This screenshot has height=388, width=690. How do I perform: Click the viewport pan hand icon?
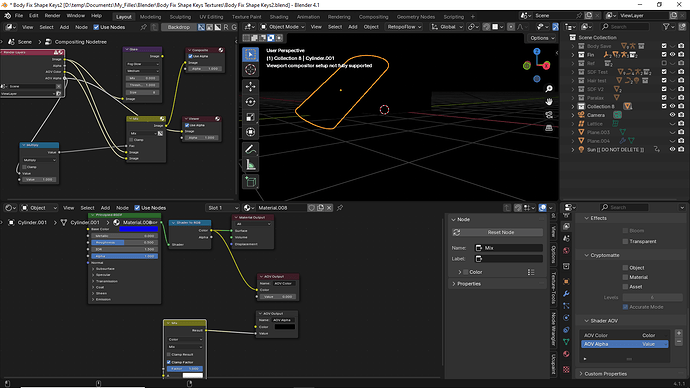tap(549, 102)
